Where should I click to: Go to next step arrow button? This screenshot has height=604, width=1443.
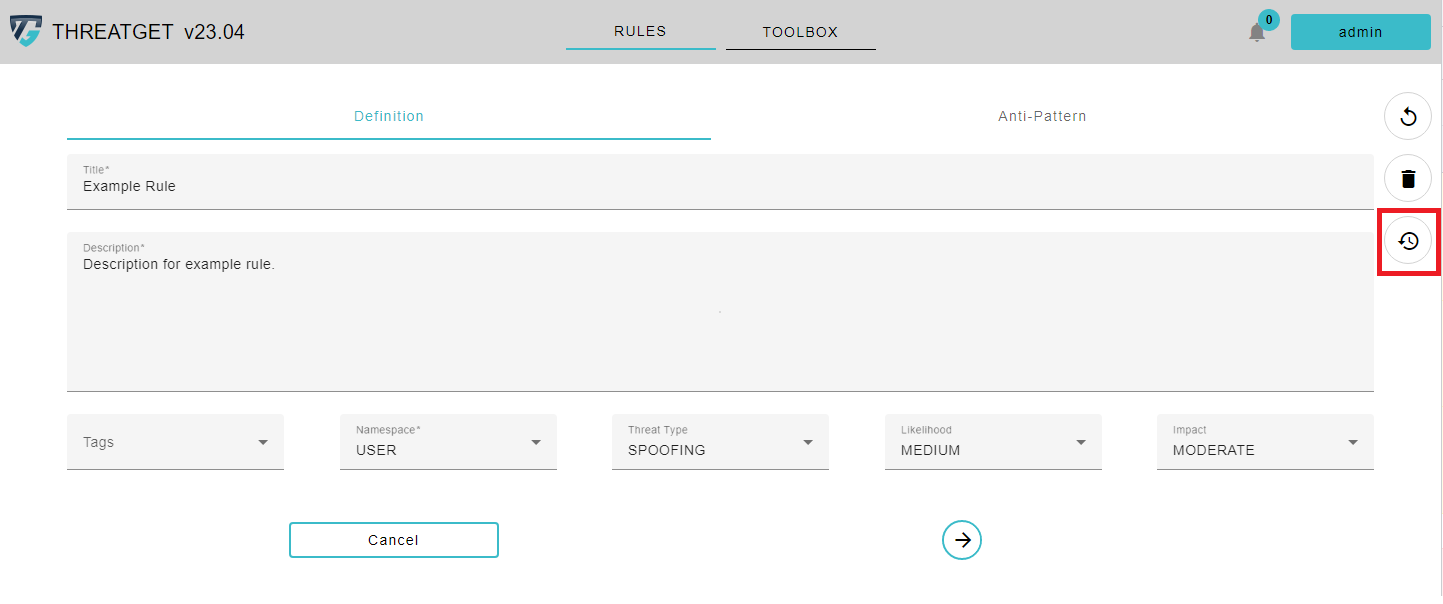point(962,540)
